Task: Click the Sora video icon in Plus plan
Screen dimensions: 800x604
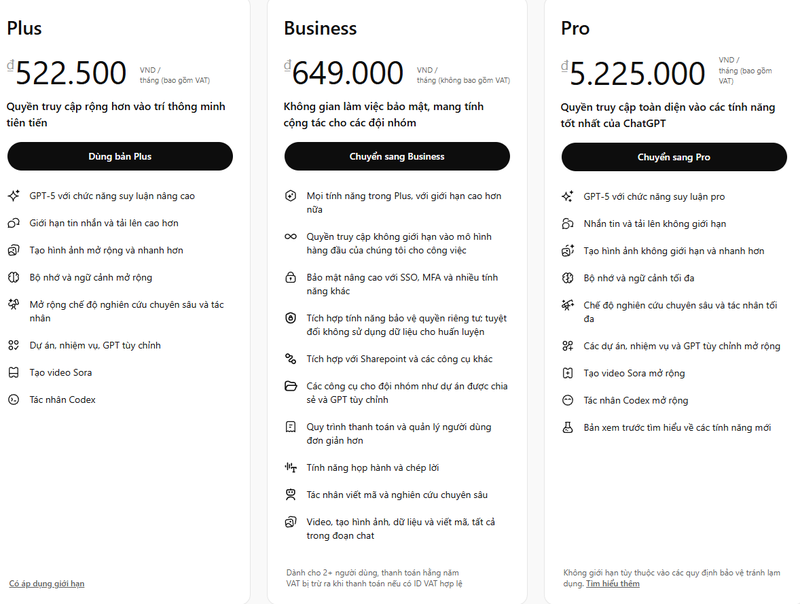Action: pos(14,372)
